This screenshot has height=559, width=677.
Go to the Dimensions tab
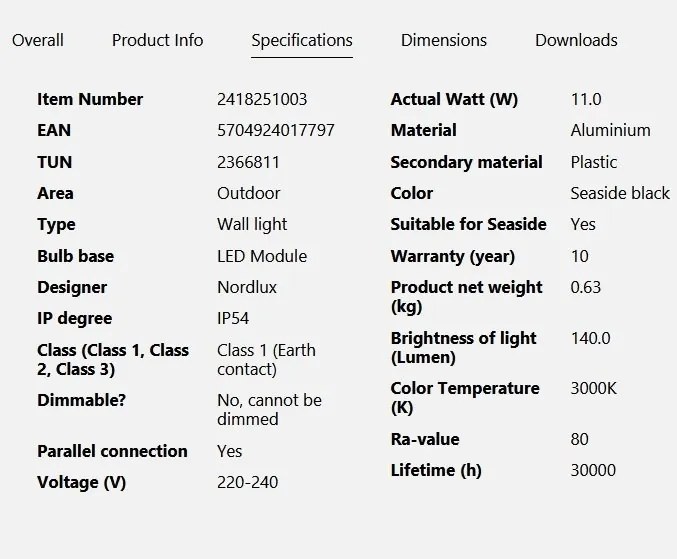point(444,40)
